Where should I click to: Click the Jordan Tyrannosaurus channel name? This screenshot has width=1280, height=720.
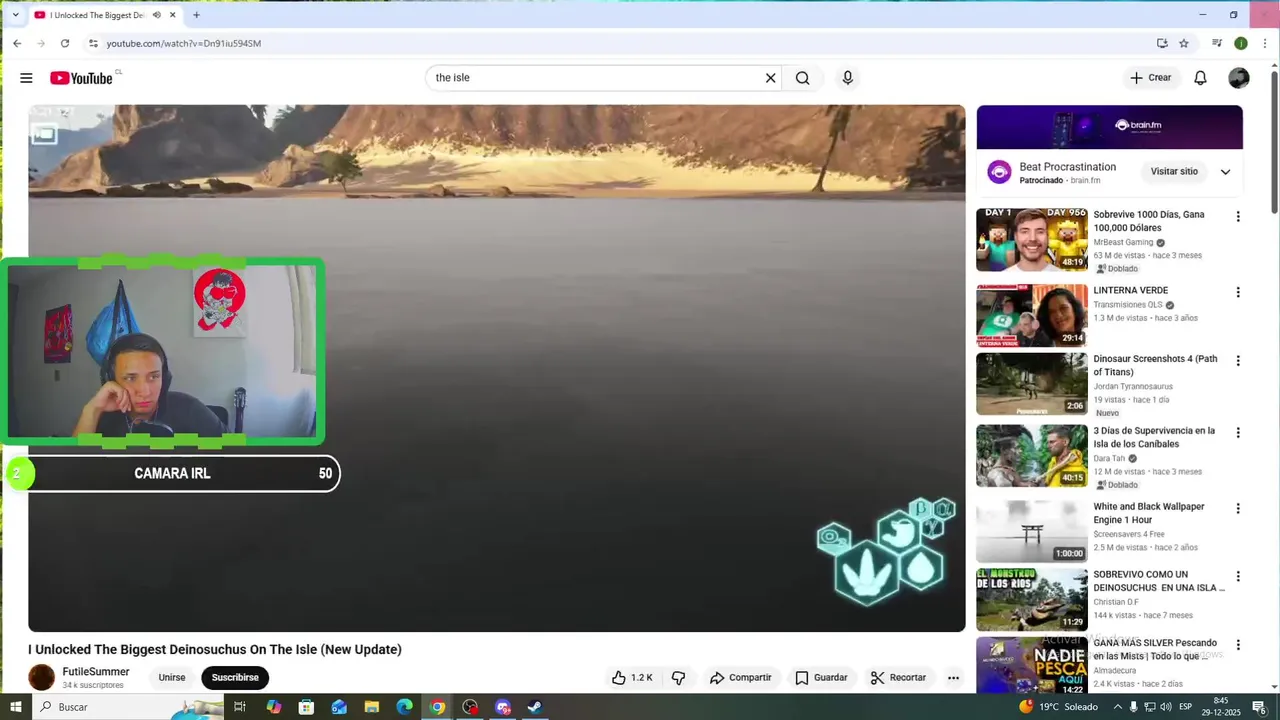pyautogui.click(x=1133, y=386)
